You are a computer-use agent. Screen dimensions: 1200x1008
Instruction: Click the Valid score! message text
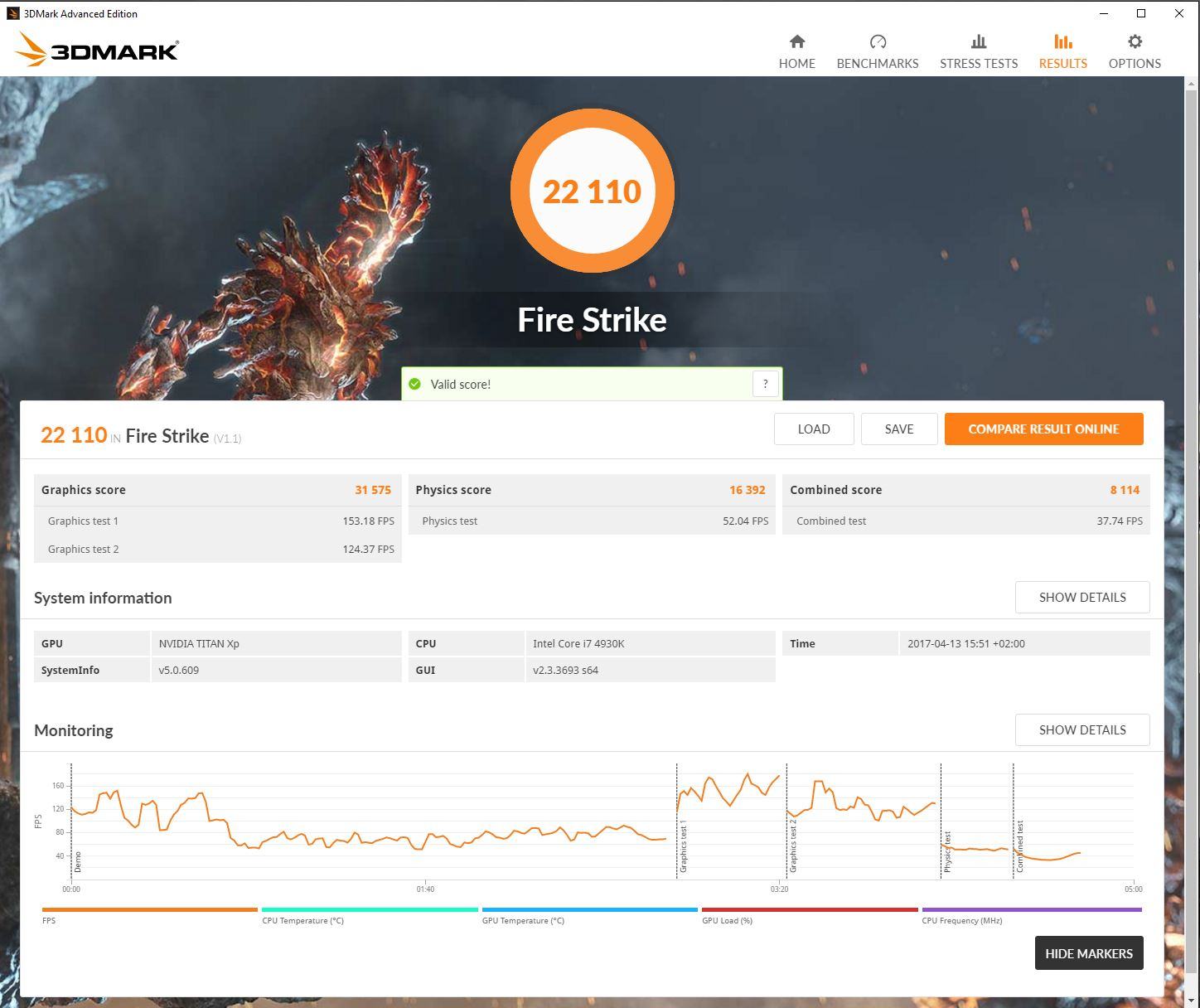(461, 384)
